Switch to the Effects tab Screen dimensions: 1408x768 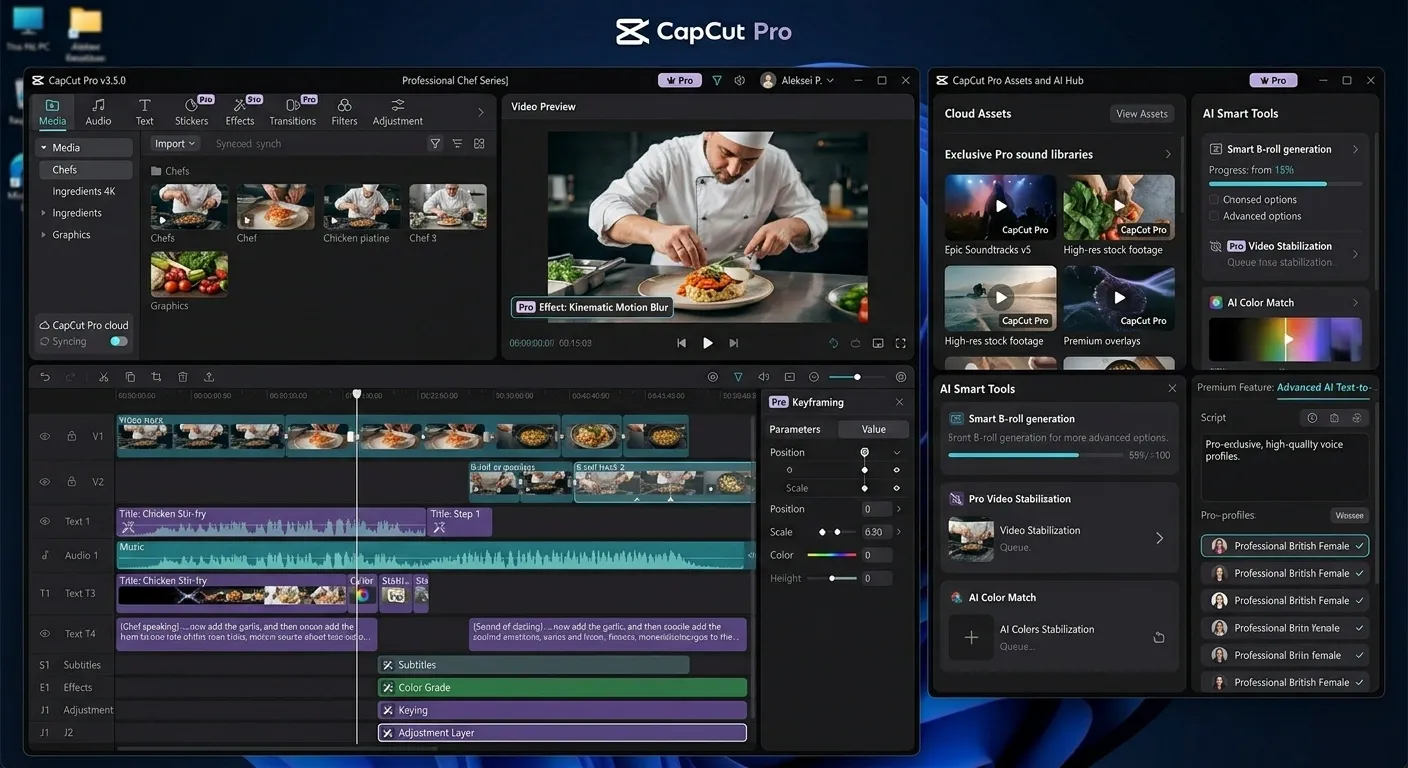point(240,112)
